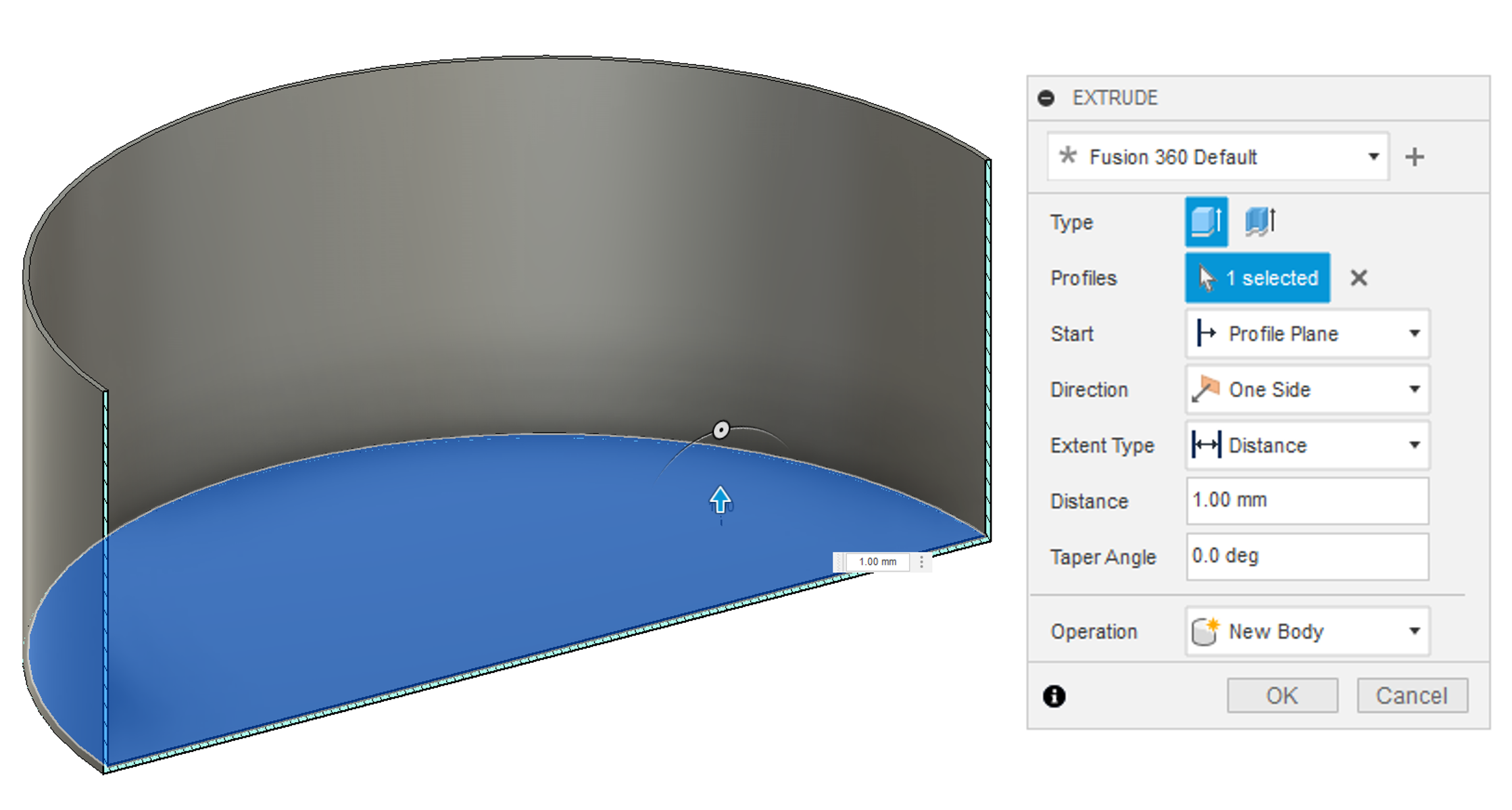1512x810 pixels.
Task: Expand the Direction One Side dropdown
Action: 1307,390
